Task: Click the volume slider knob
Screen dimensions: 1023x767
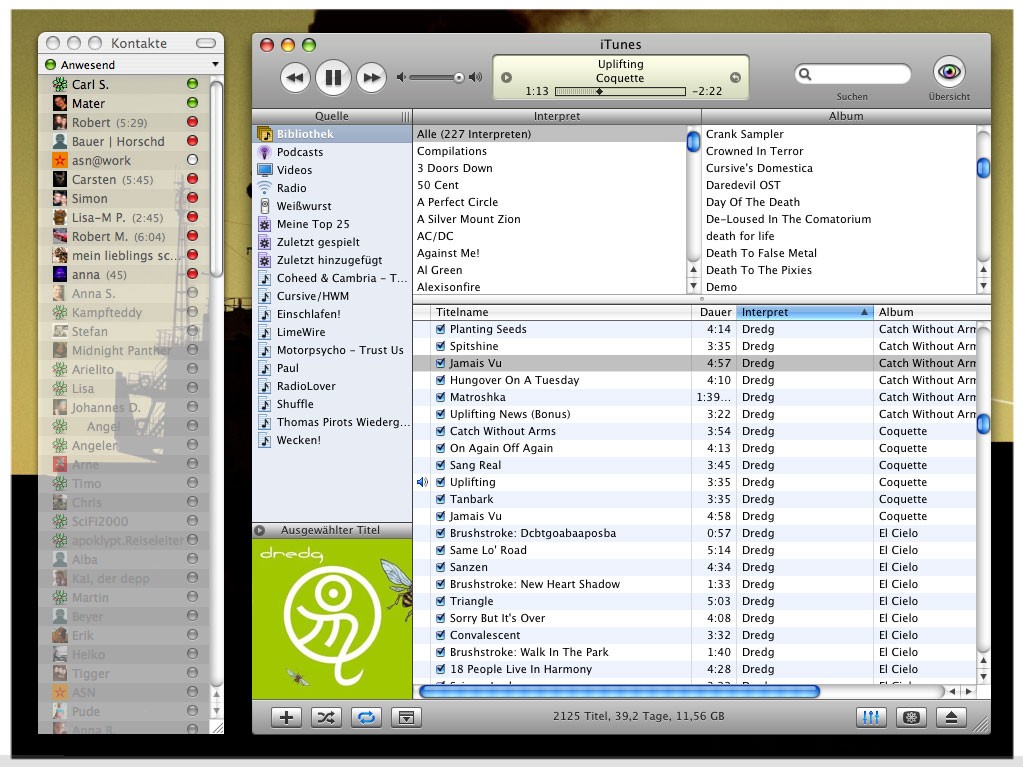Action: pos(459,78)
